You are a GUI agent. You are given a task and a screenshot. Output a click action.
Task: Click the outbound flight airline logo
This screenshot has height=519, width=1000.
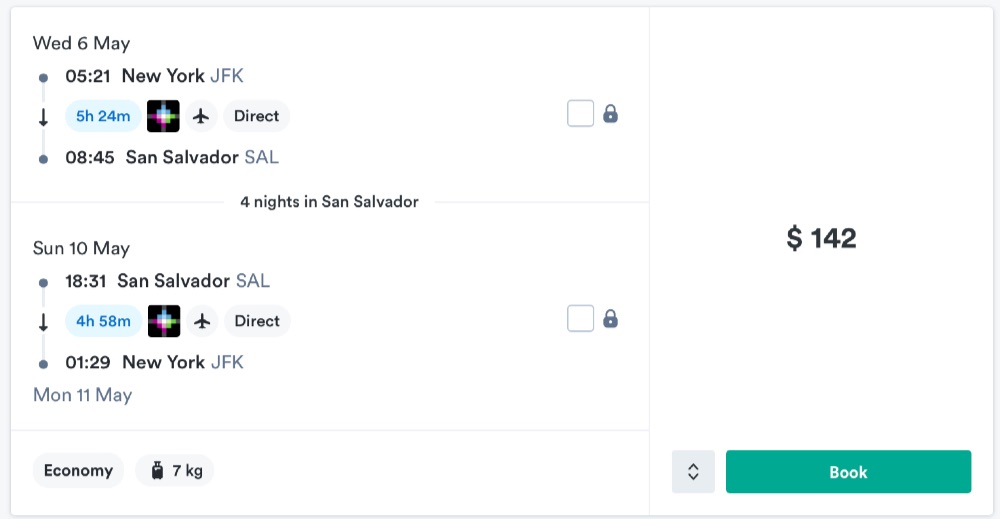point(163,116)
